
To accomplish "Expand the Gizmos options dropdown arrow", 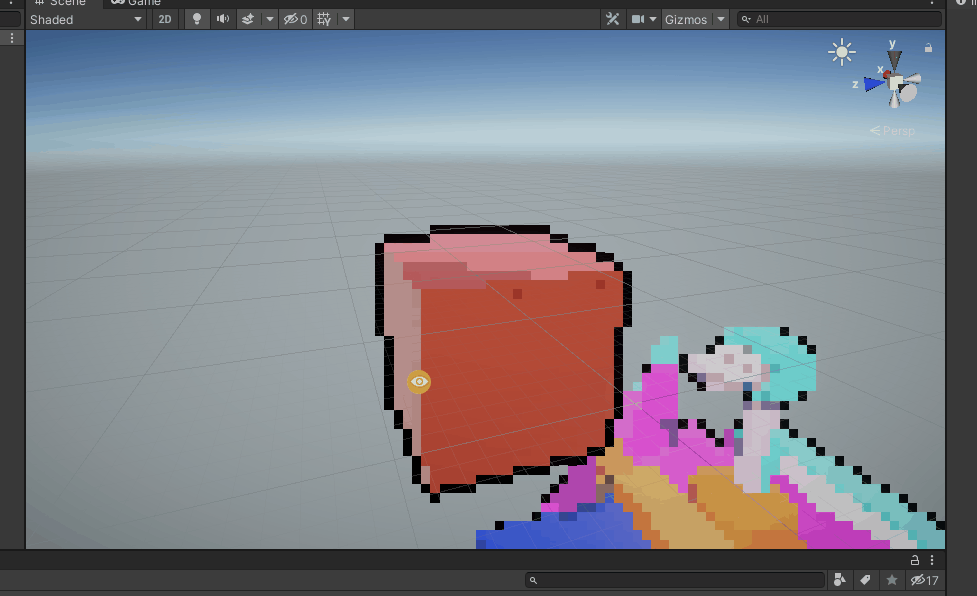I will coord(721,19).
